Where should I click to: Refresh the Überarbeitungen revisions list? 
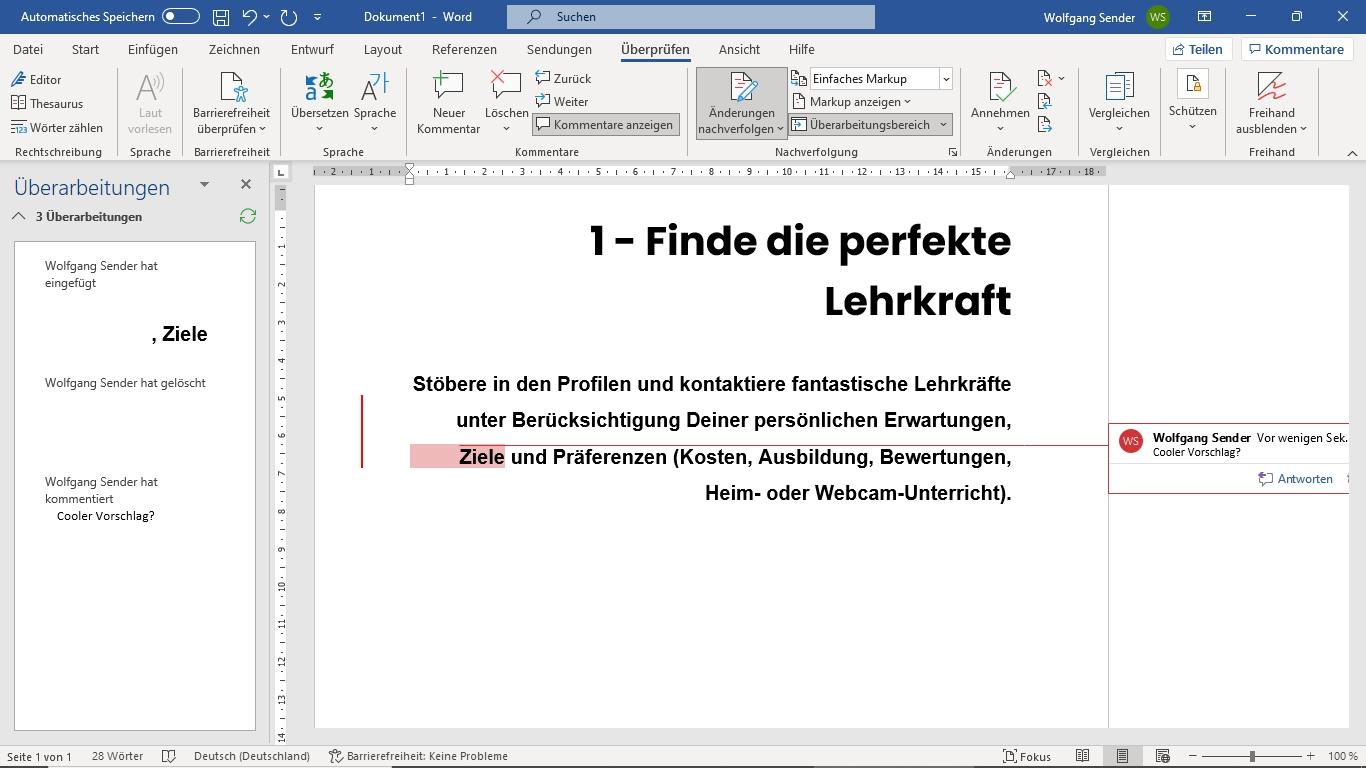[247, 216]
